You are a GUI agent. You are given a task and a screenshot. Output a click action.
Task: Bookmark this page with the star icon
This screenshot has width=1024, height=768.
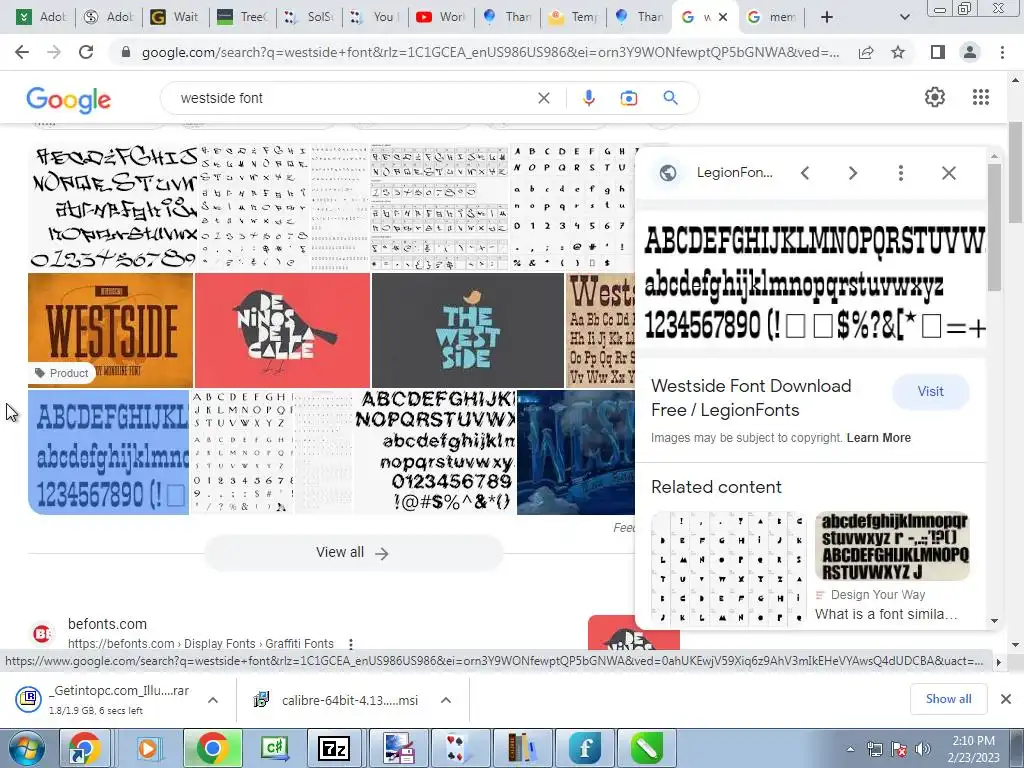[898, 52]
